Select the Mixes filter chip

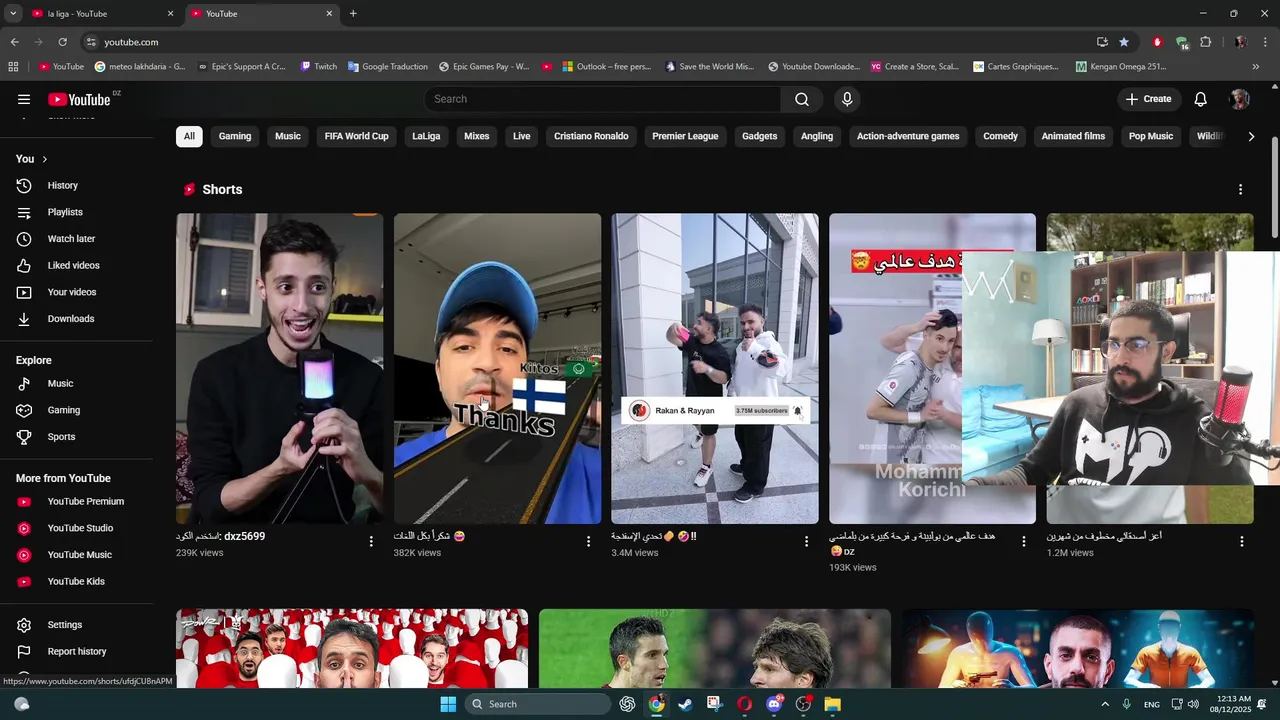click(477, 136)
